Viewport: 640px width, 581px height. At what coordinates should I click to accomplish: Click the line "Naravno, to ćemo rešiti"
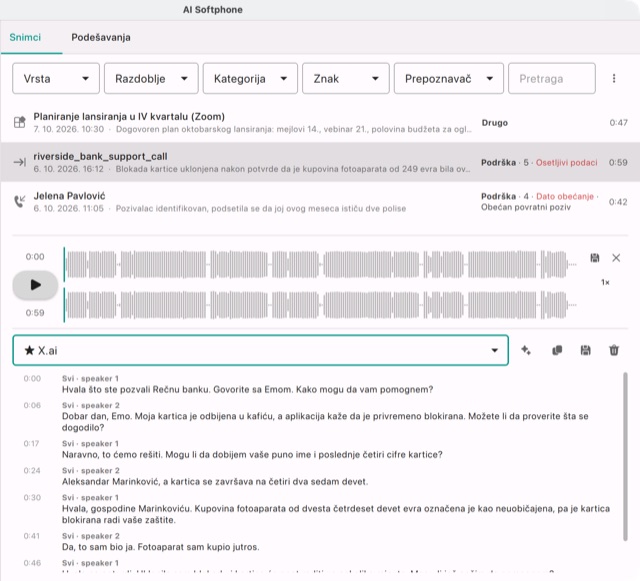[252, 455]
